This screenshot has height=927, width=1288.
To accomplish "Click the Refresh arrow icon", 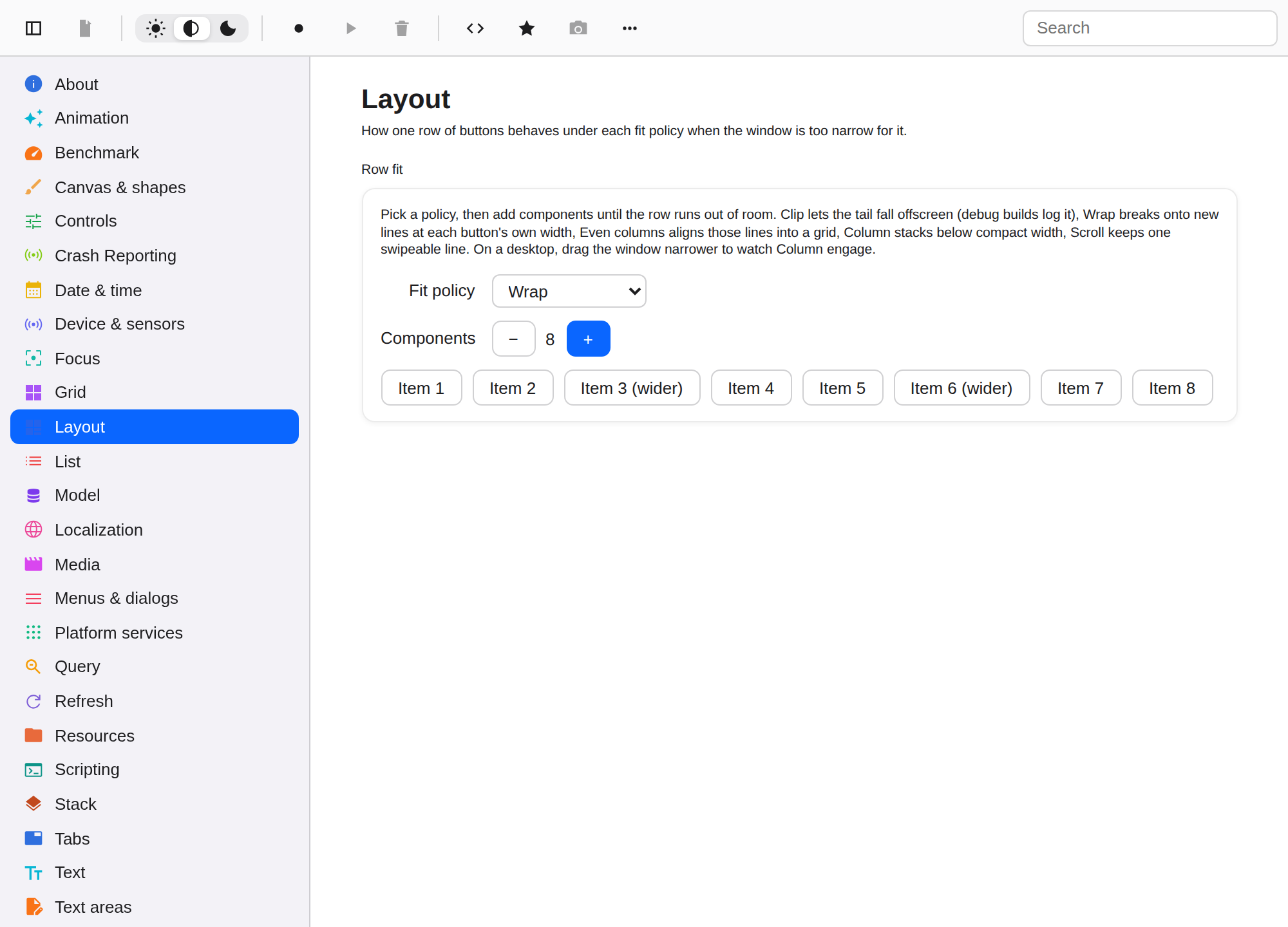I will pos(33,701).
